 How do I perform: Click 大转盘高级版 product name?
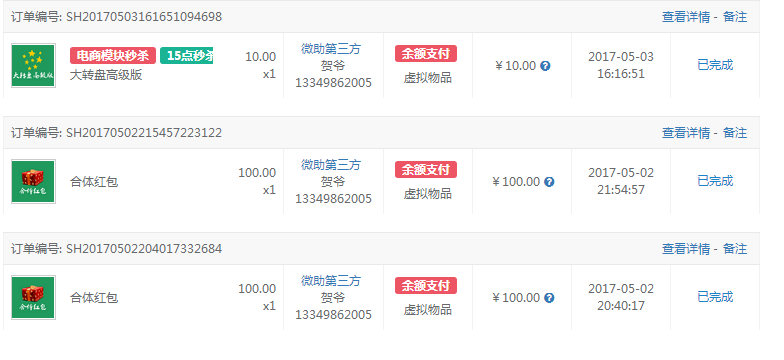pyautogui.click(x=106, y=75)
